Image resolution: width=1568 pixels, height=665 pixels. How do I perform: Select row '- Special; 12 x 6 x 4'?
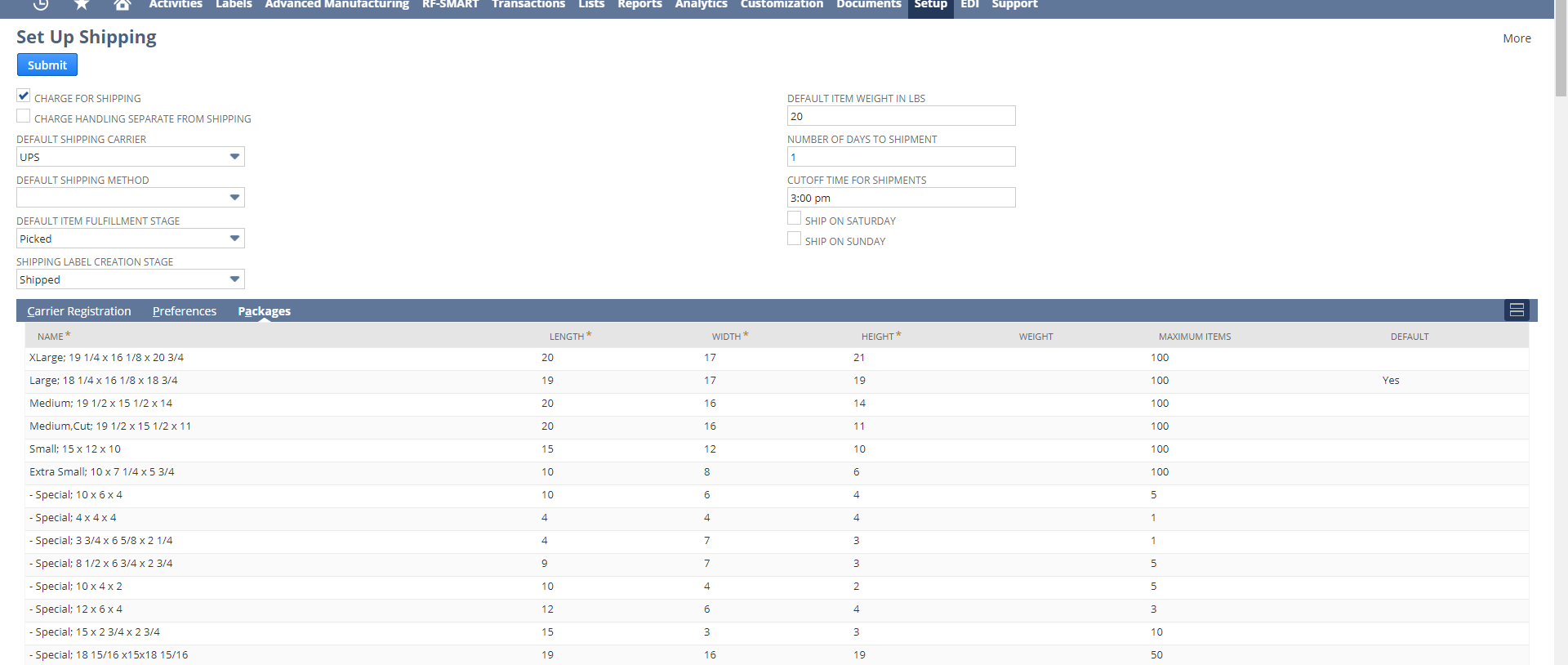point(777,609)
